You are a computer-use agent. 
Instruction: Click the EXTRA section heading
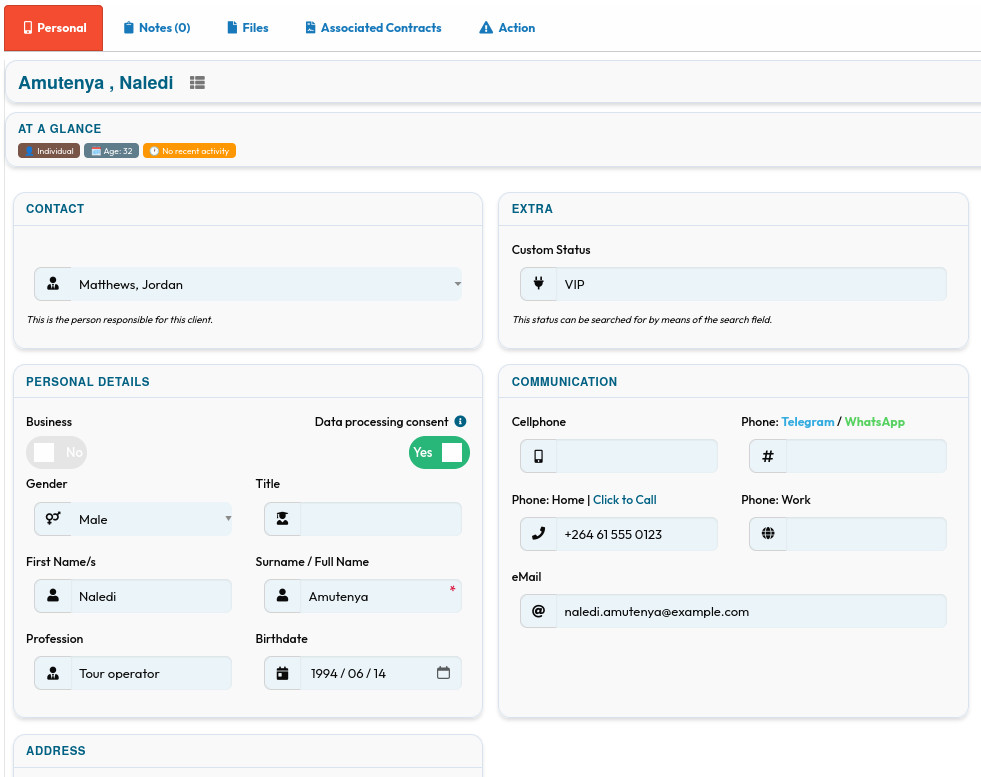(x=532, y=208)
